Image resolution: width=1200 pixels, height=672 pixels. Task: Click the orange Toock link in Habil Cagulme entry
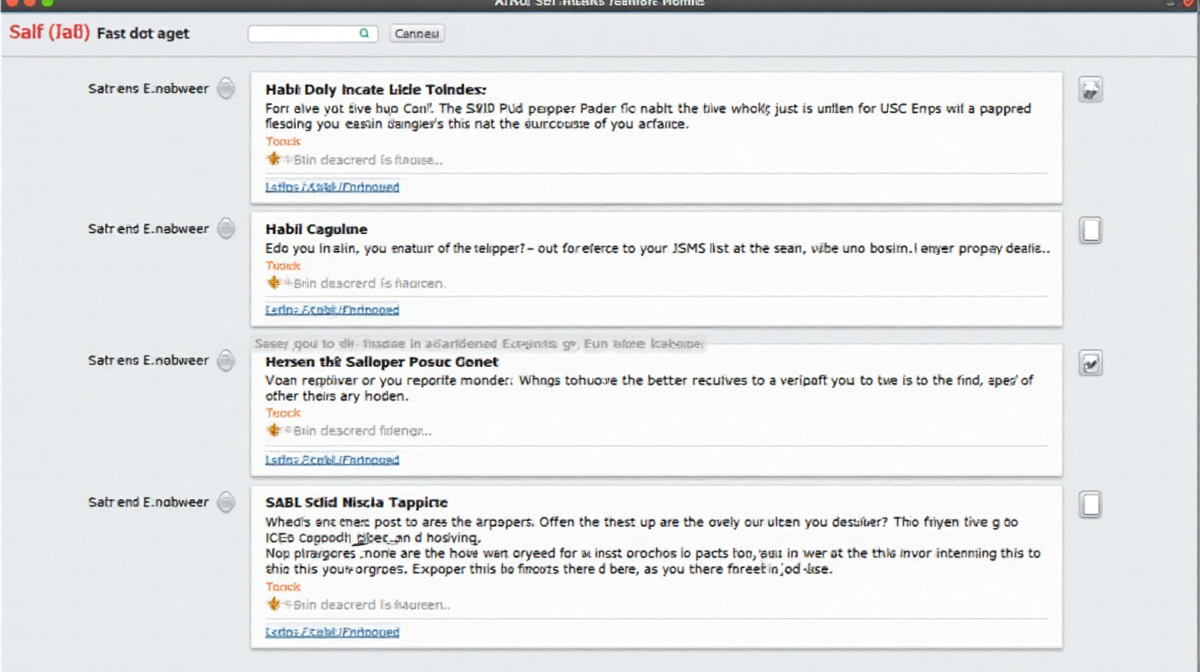pos(283,266)
